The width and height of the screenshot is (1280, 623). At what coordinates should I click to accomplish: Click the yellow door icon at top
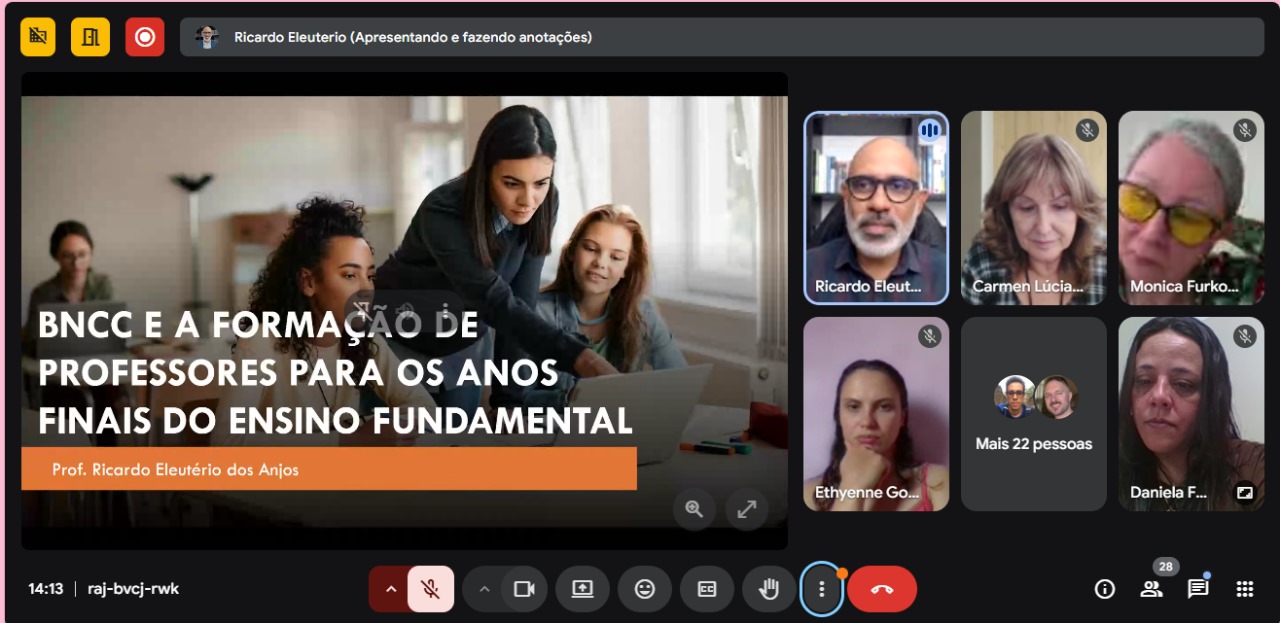point(90,37)
